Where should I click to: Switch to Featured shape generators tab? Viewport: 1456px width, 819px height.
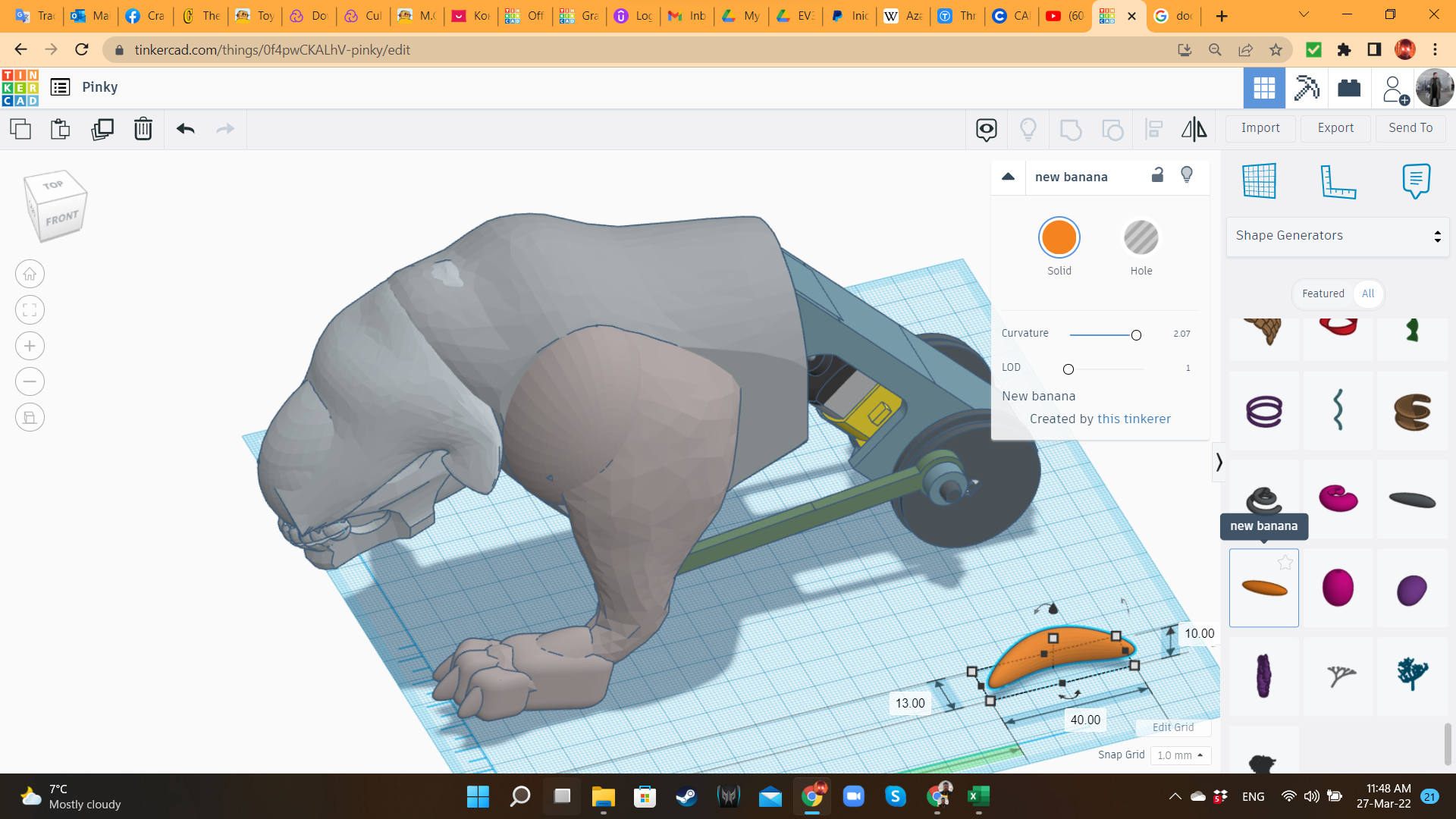(x=1323, y=293)
